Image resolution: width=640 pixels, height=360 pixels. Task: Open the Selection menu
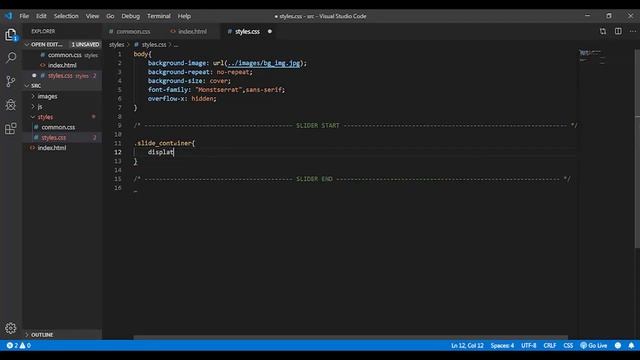click(66, 16)
